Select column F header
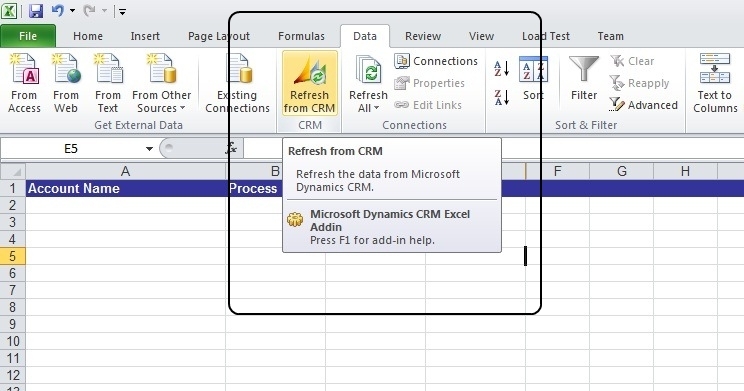This screenshot has width=744, height=391. [558, 171]
